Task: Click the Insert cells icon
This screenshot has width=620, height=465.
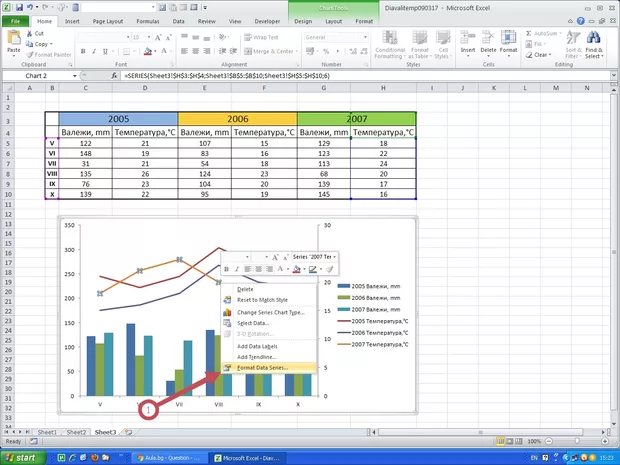Action: (x=468, y=38)
